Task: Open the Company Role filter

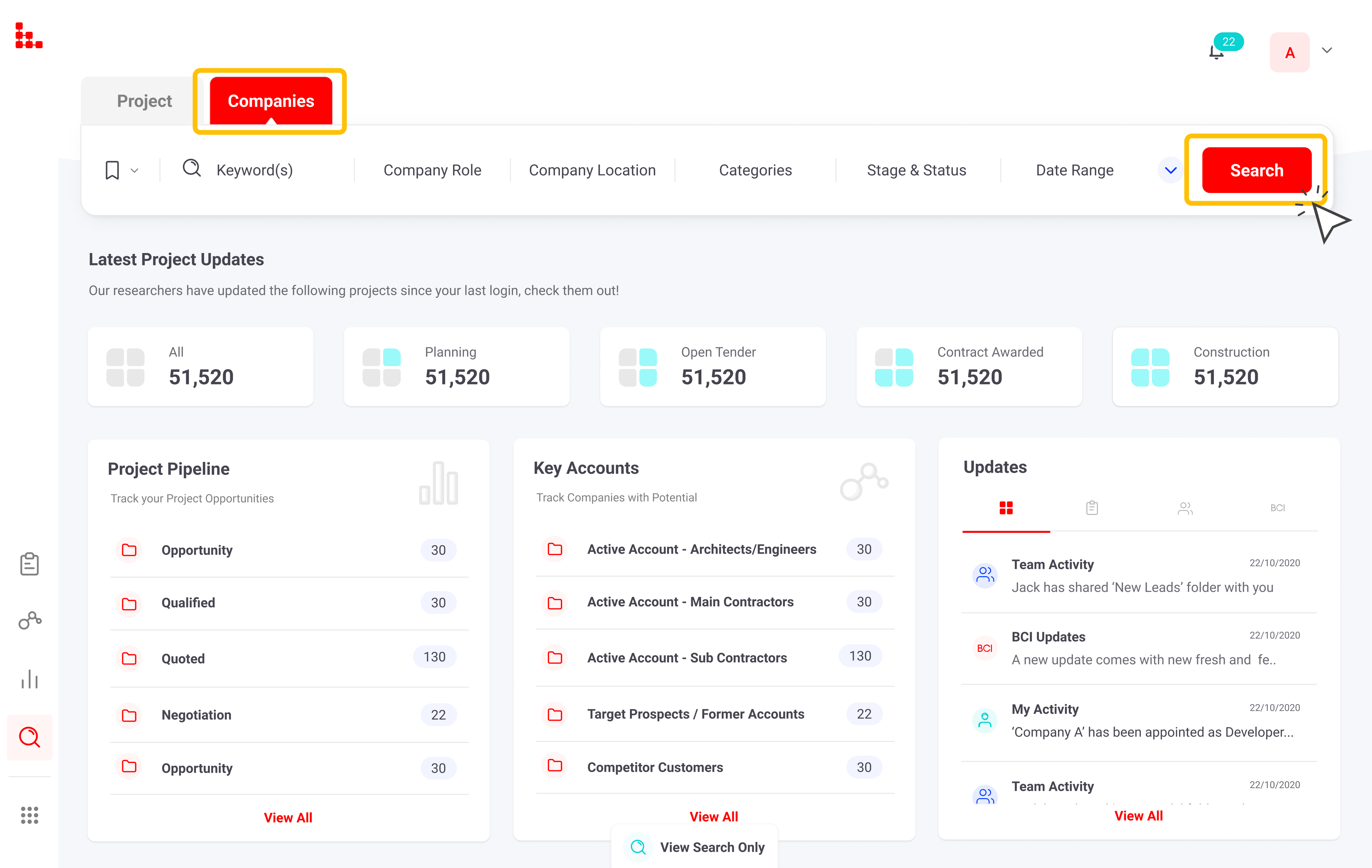Action: pyautogui.click(x=432, y=170)
